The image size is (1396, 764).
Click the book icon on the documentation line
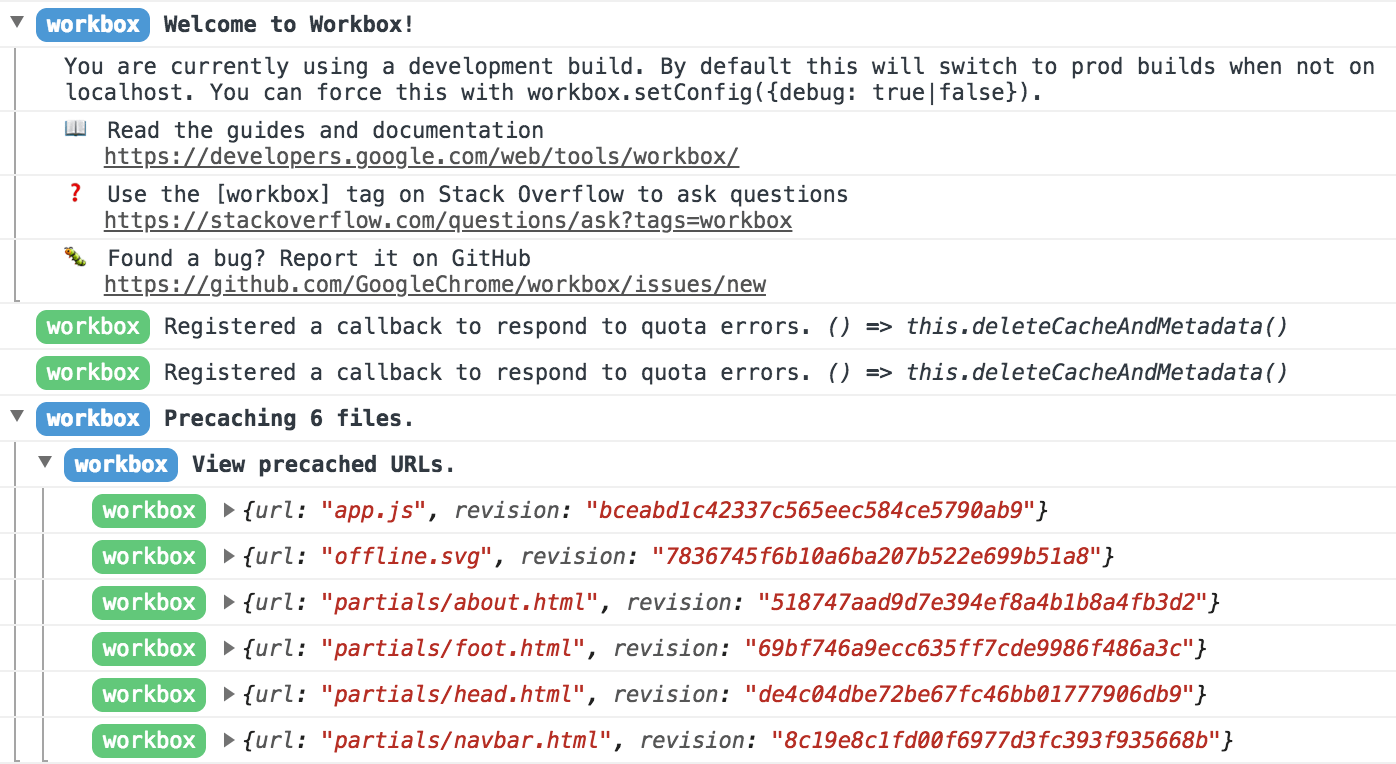tap(75, 129)
